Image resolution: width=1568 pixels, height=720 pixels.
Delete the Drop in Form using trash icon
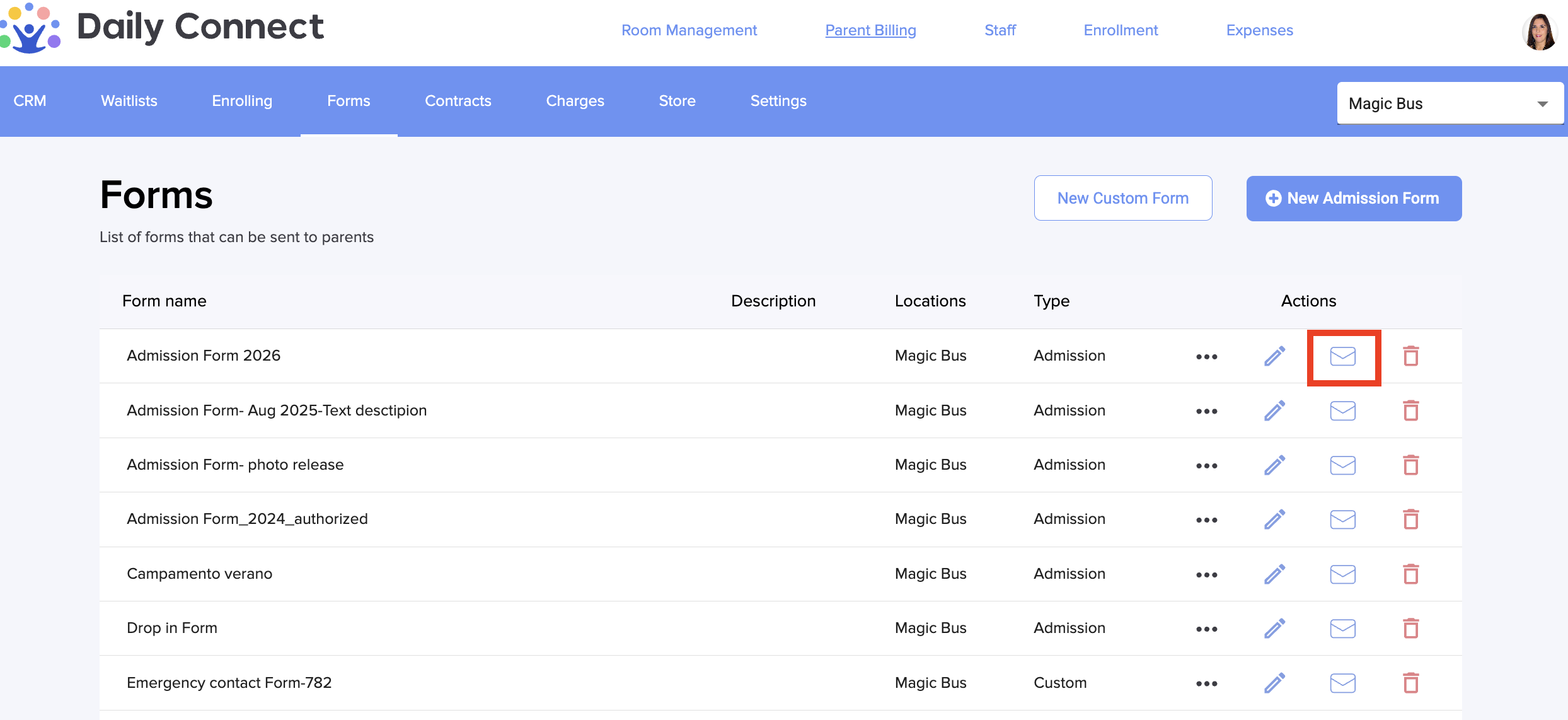(1410, 629)
